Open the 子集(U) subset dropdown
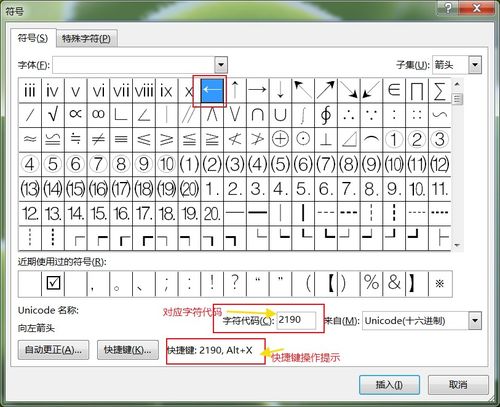Viewport: 500px width, 407px height. 475,65
